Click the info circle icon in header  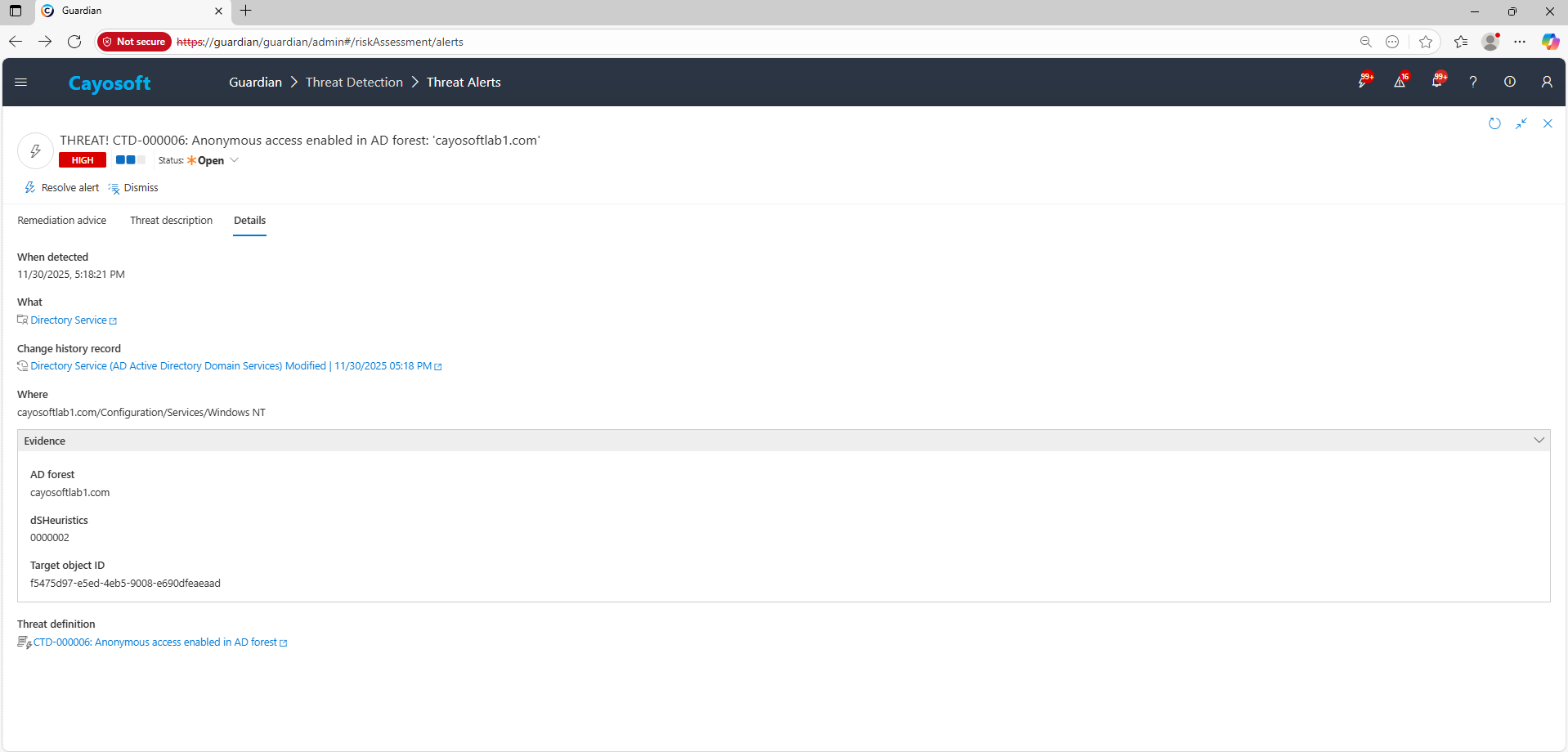1510,83
